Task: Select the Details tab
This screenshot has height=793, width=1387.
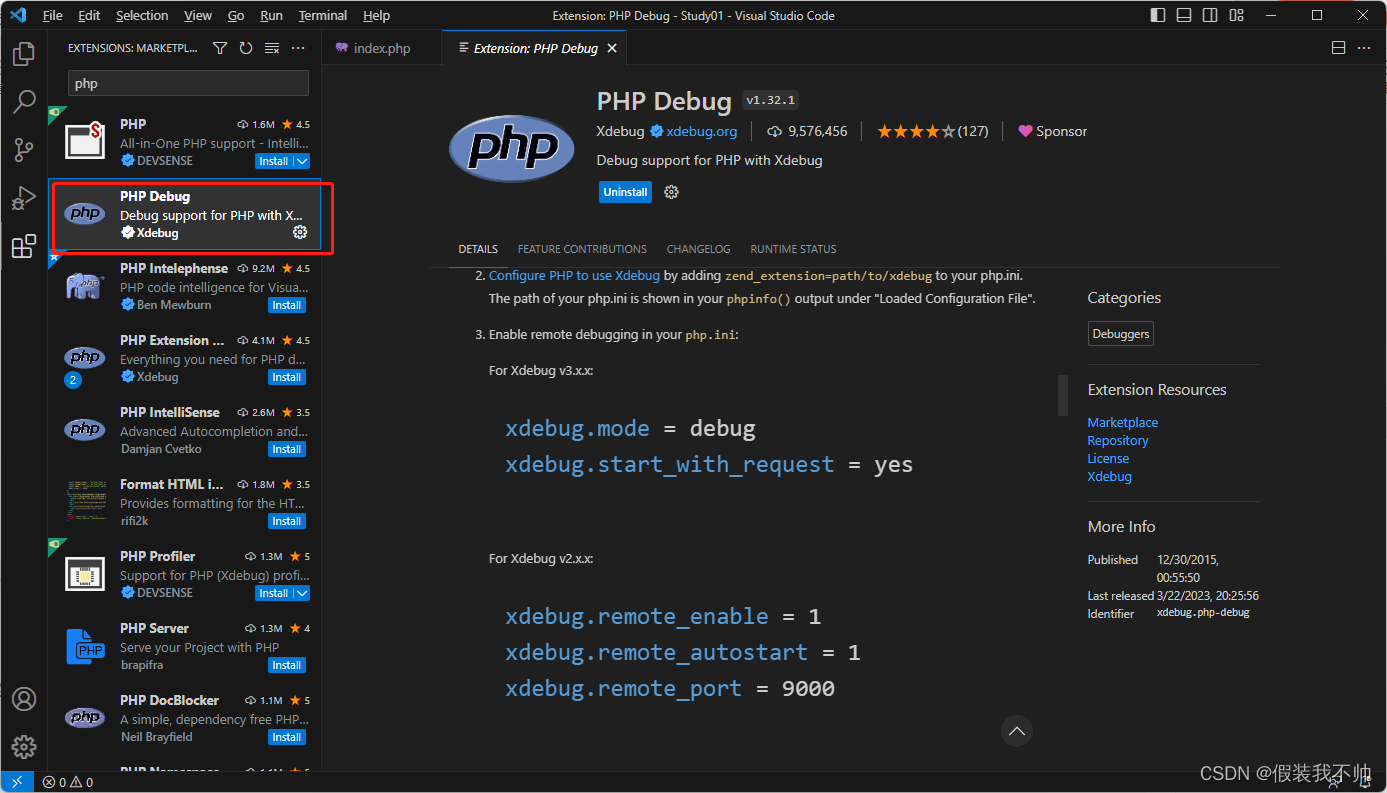Action: click(478, 249)
